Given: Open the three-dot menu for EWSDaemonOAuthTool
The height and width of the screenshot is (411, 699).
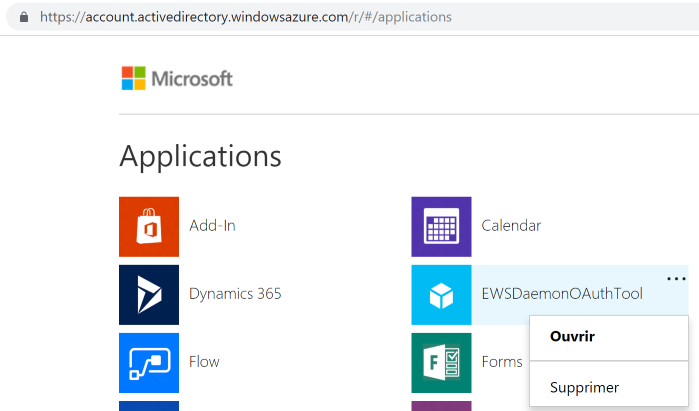Looking at the screenshot, I should 676,279.
